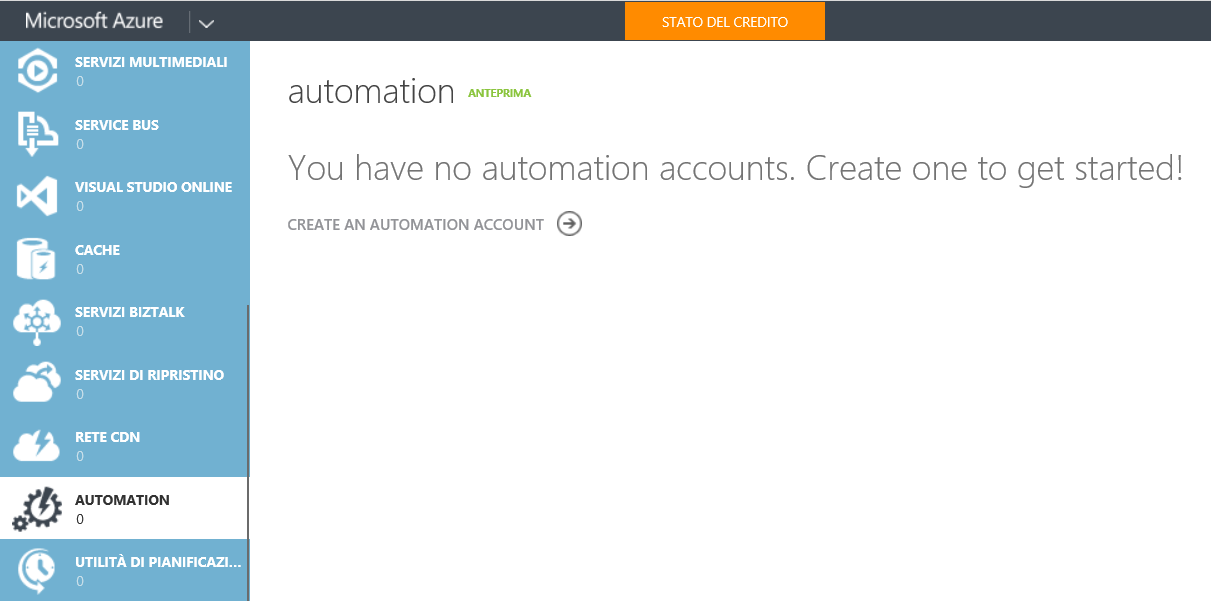Click the Utilità di Pianificazione clock icon
The width and height of the screenshot is (1211, 601).
click(37, 571)
